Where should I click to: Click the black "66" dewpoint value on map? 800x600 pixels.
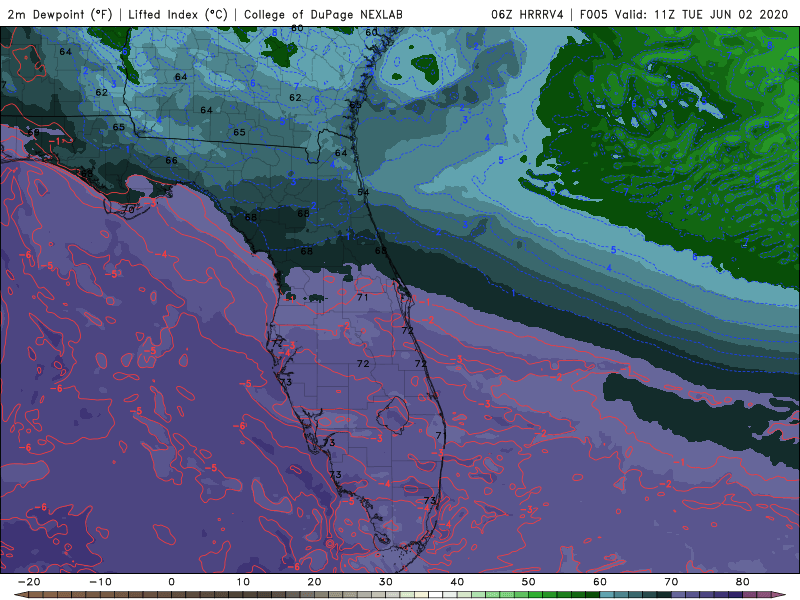(171, 160)
